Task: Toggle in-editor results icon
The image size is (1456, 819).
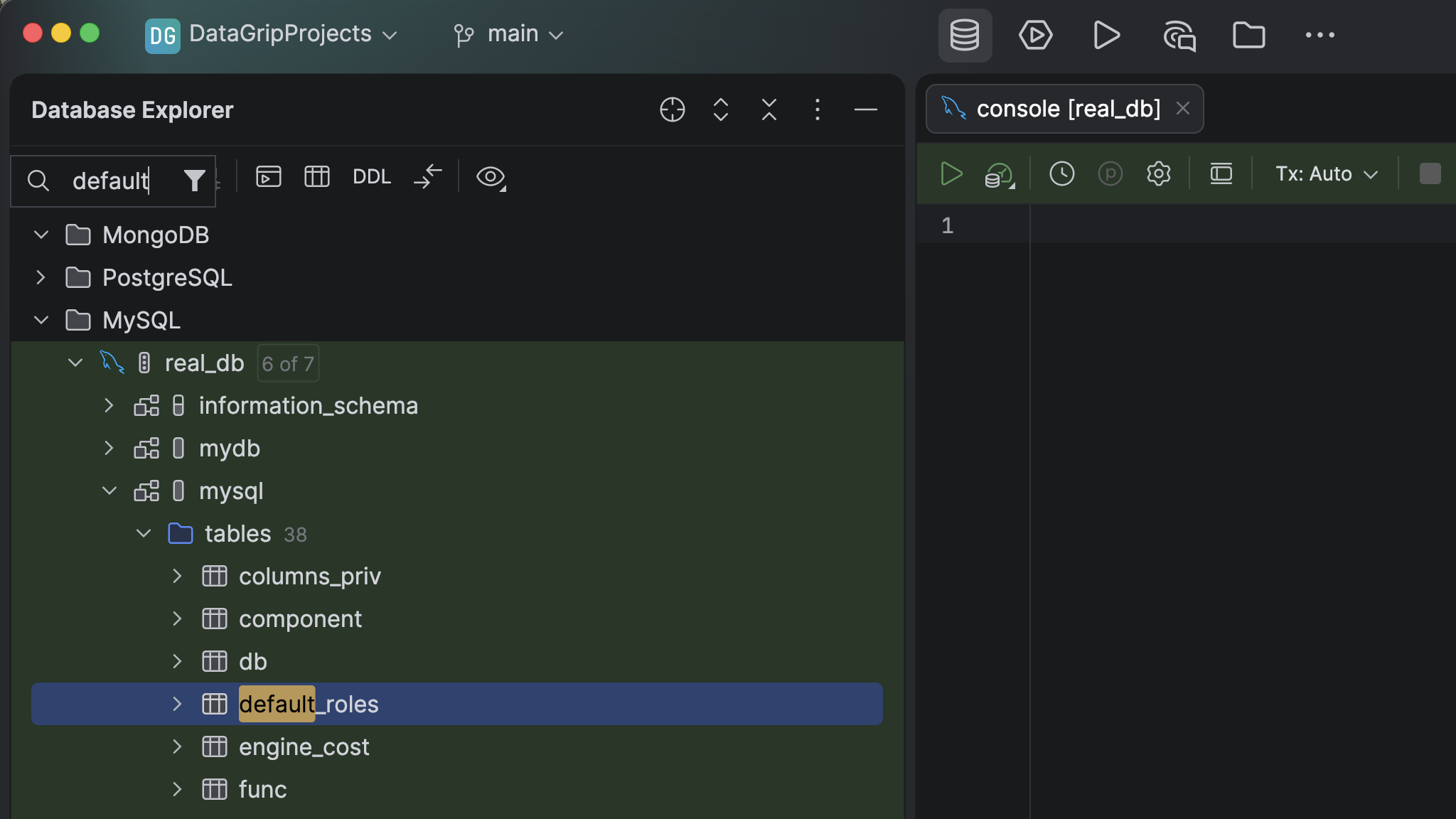Action: click(1221, 173)
